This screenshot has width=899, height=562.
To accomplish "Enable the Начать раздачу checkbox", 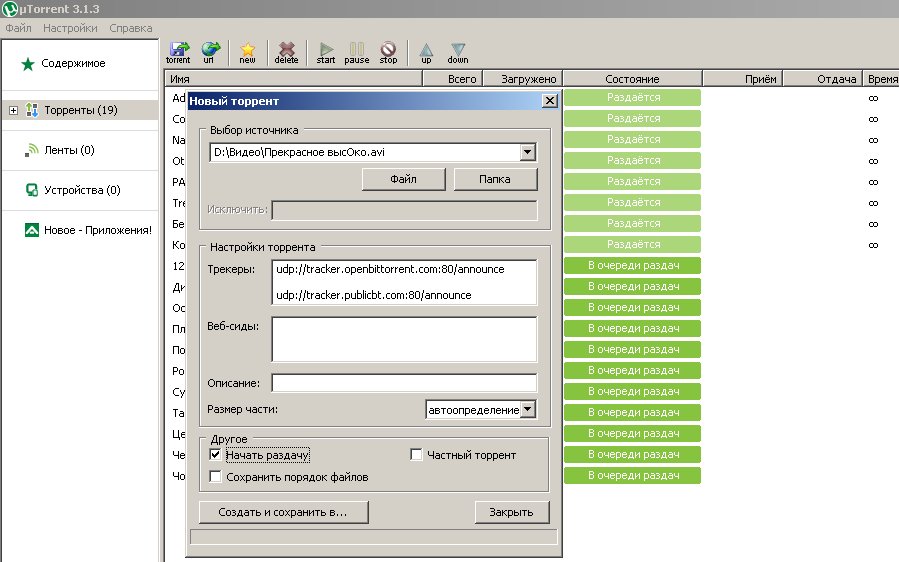I will pyautogui.click(x=215, y=455).
